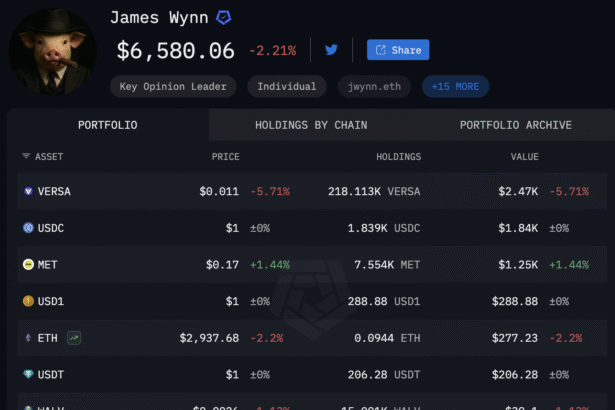Click the USDC coin icon
Screen dimensions: 615x410
27,228
